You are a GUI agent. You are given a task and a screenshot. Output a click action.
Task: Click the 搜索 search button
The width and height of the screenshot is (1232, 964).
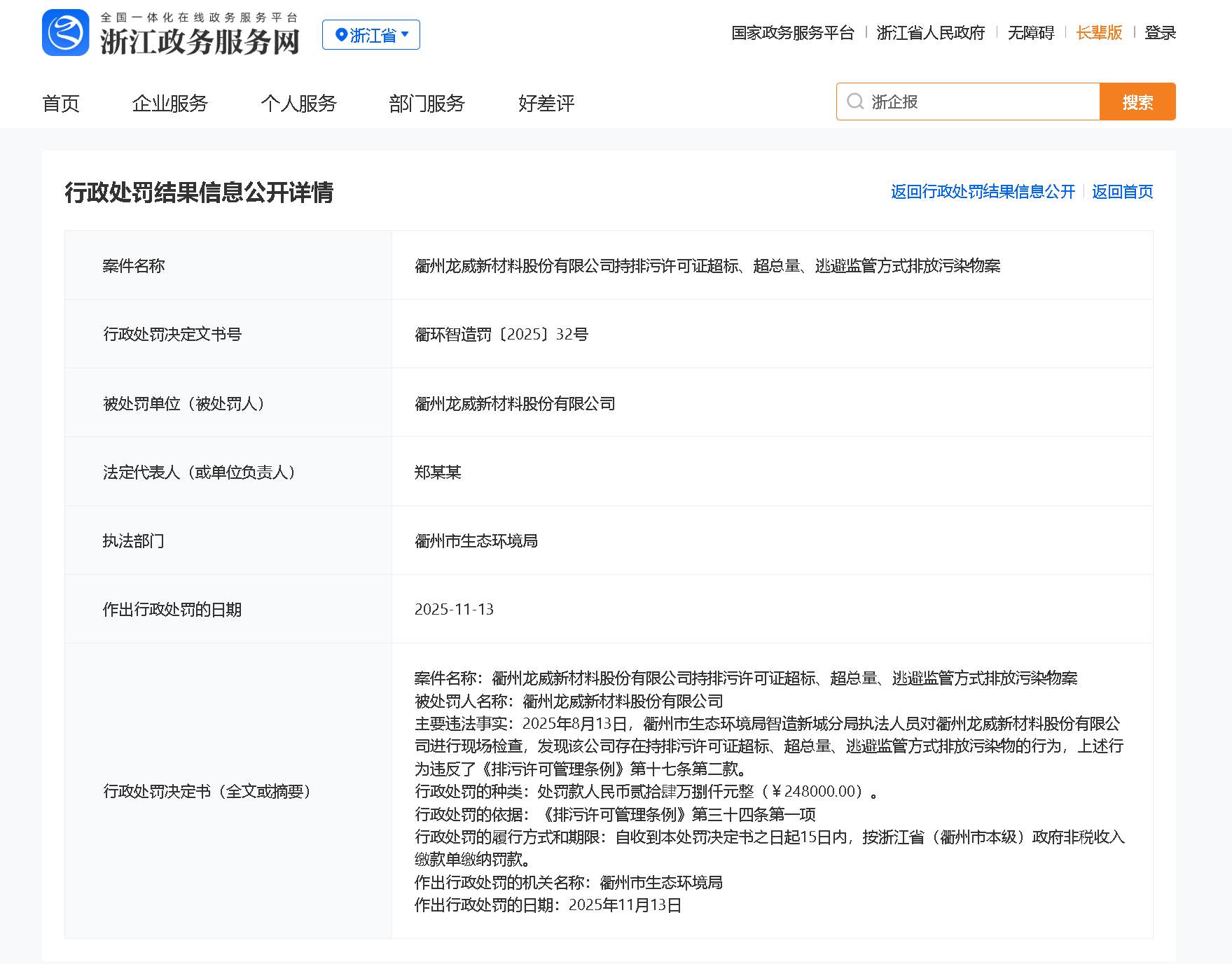click(1137, 102)
